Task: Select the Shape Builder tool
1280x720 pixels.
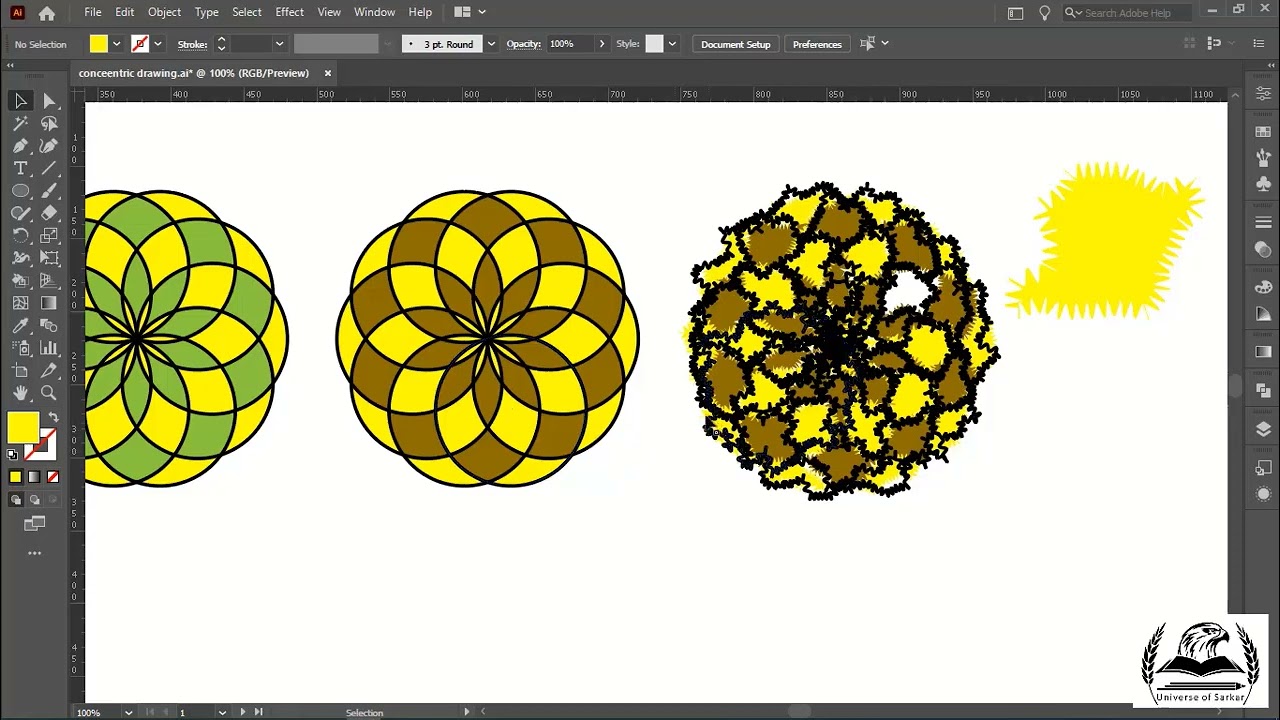Action: (x=20, y=281)
